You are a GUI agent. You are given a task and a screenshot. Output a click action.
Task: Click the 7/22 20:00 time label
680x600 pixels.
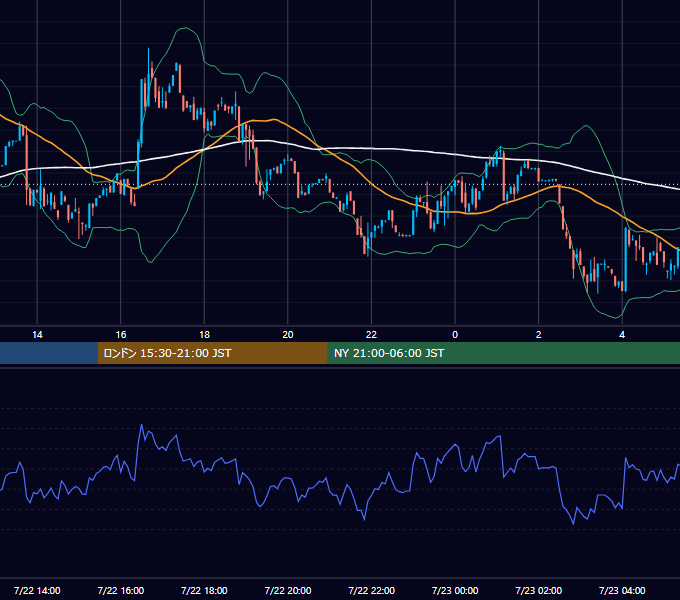[x=288, y=590]
